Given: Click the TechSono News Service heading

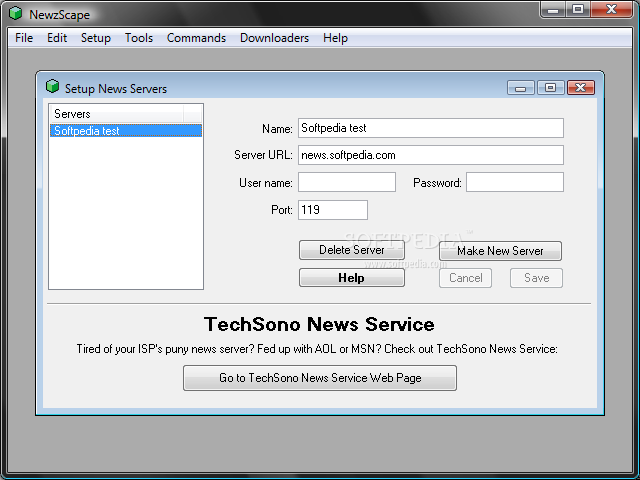Looking at the screenshot, I should [319, 324].
